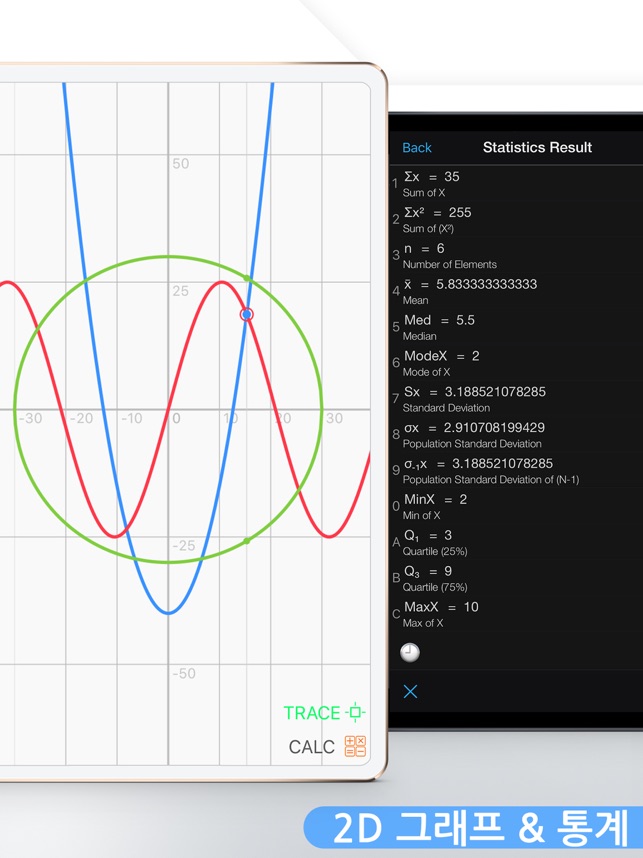This screenshot has width=643, height=858.
Task: Click the '50' y-axis label
Action: coord(181,164)
